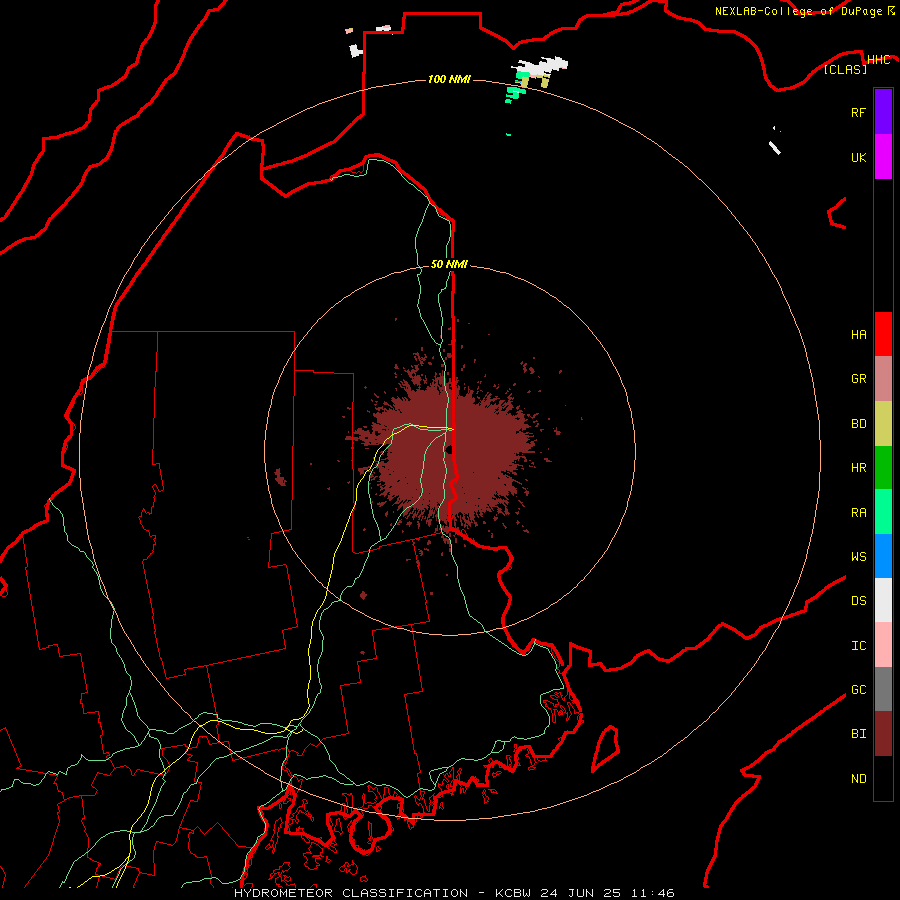900x900 pixels.
Task: Click the GC gray legend swatch
Action: (x=883, y=689)
